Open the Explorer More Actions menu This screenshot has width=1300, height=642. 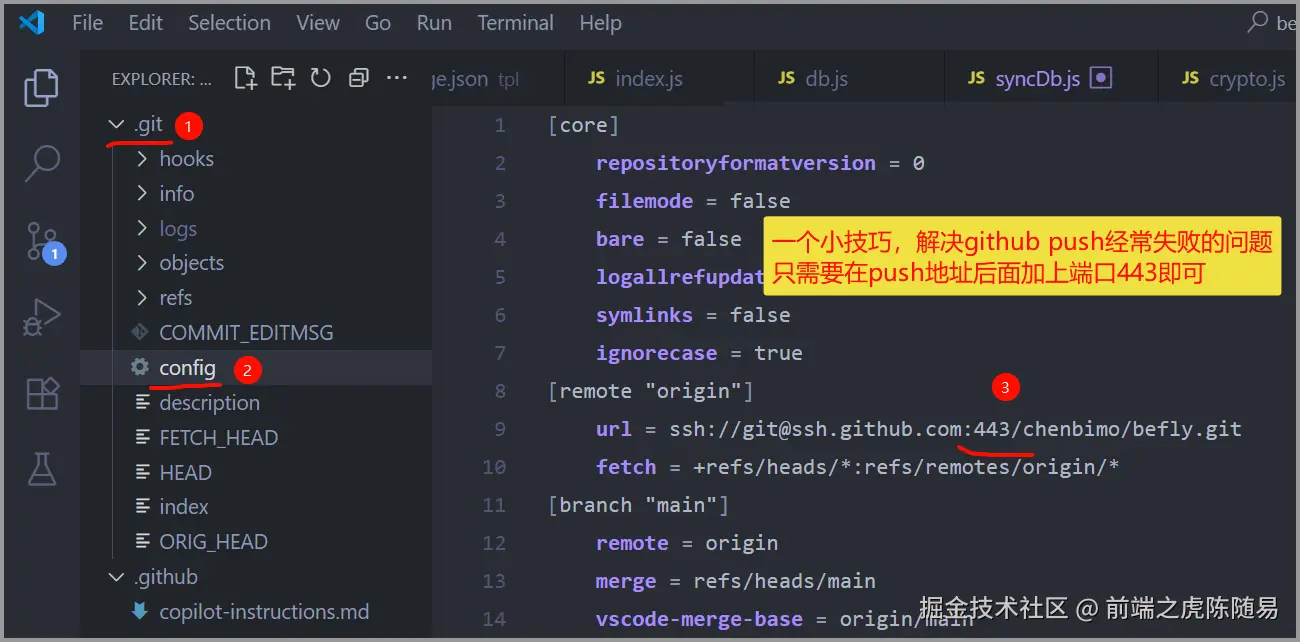pos(396,77)
